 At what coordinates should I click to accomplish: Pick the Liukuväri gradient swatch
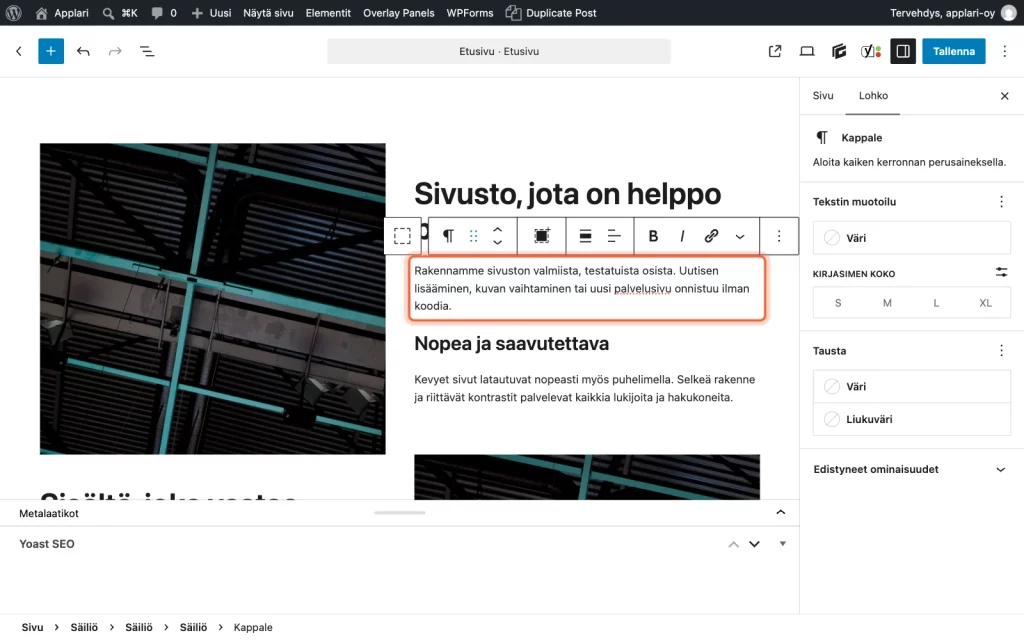[912, 419]
